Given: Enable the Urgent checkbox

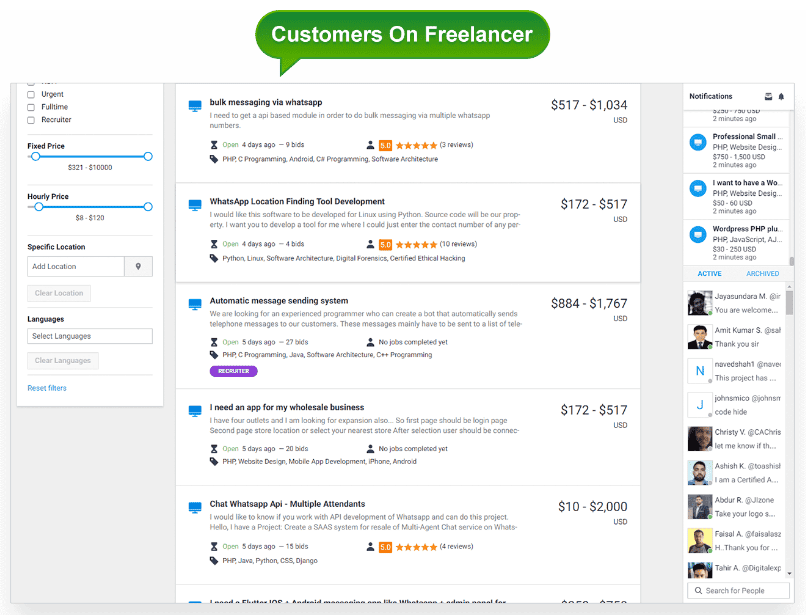Looking at the screenshot, I should pyautogui.click(x=31, y=94).
